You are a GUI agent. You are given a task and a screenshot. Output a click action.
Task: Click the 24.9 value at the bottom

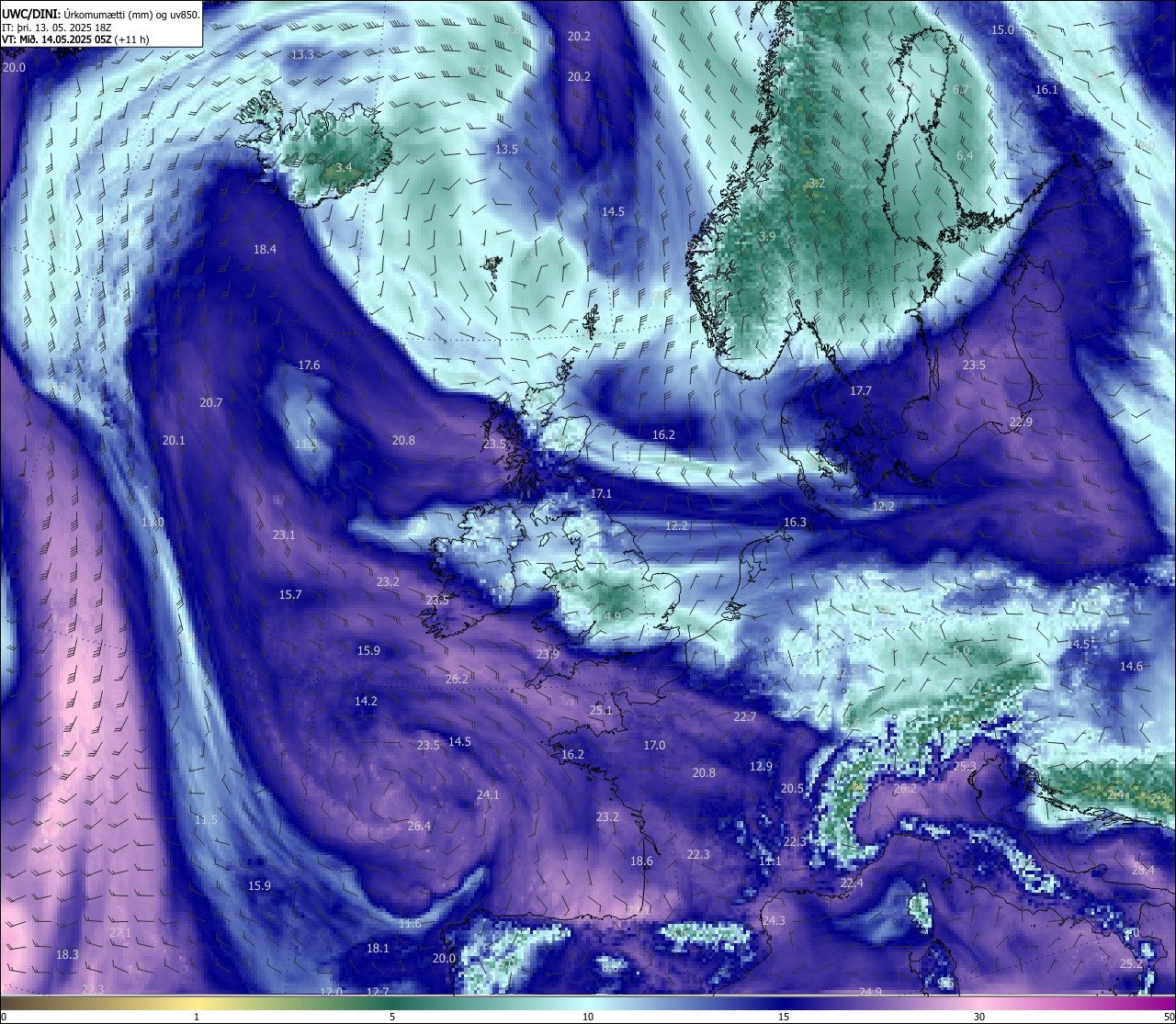(x=870, y=991)
